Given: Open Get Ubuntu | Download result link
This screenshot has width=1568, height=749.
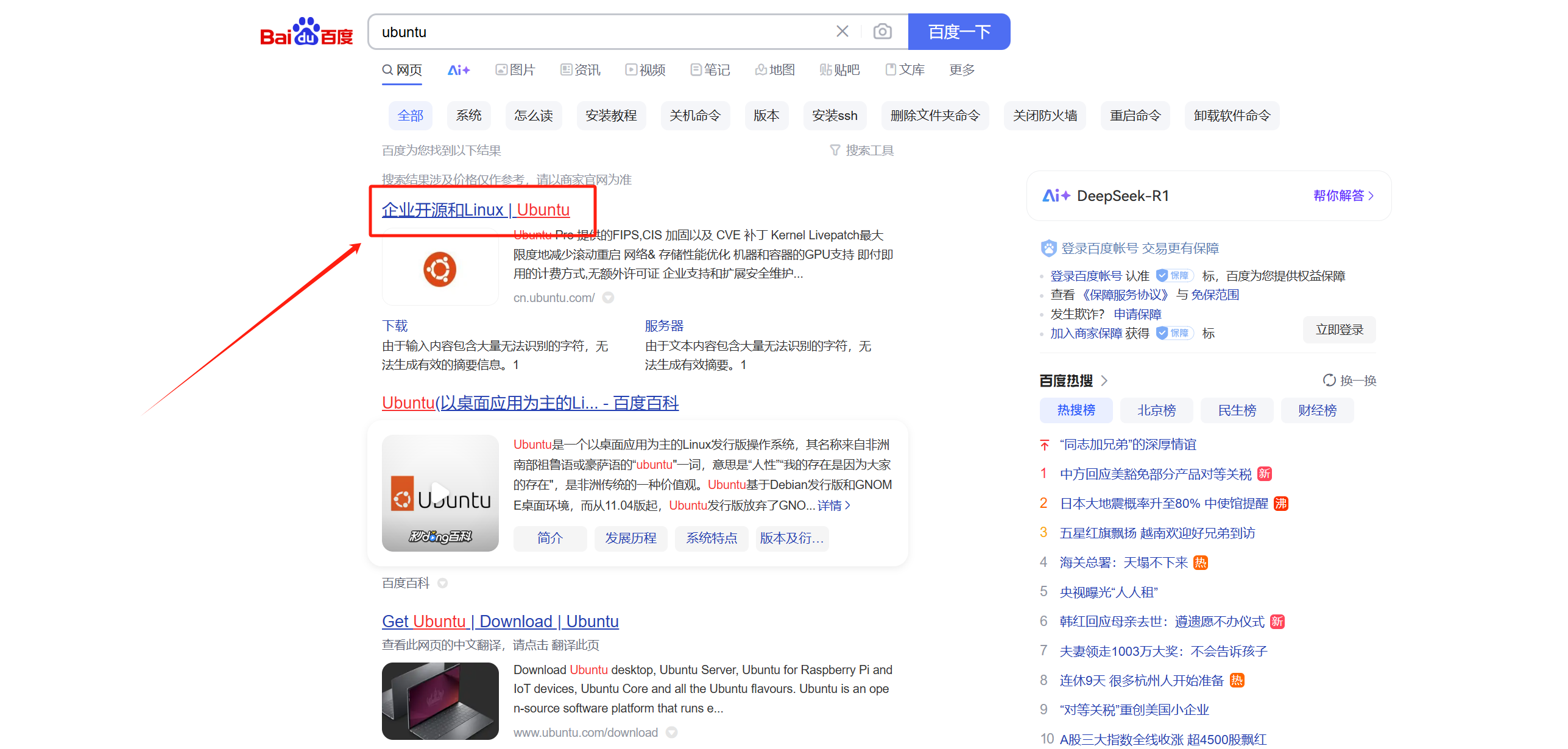Looking at the screenshot, I should 500,622.
